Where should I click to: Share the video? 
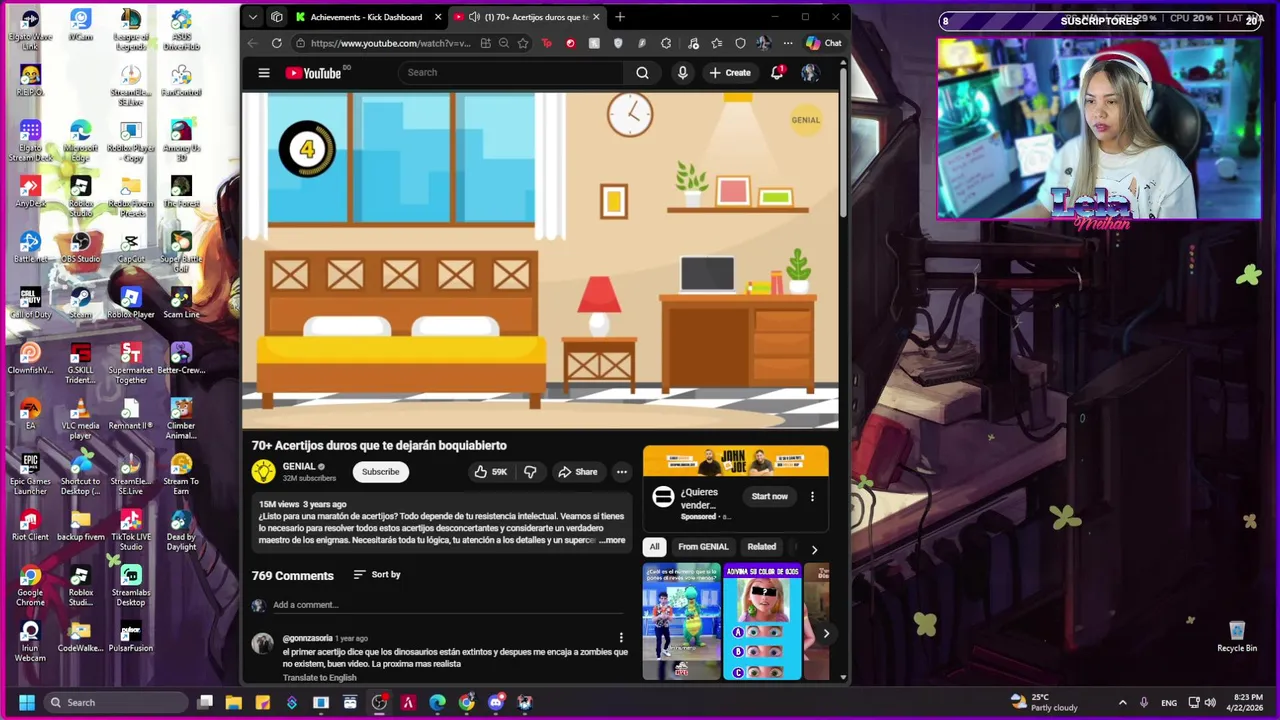click(578, 472)
